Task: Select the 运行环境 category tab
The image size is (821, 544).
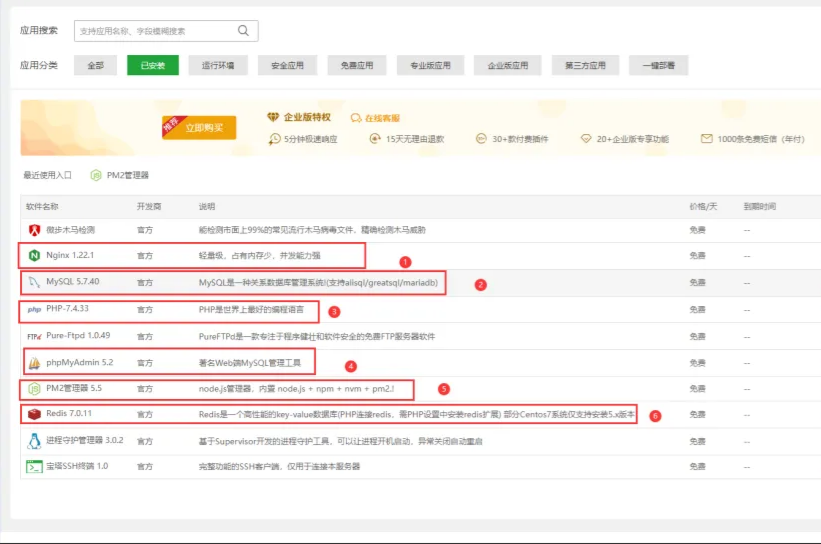Action: (x=218, y=66)
